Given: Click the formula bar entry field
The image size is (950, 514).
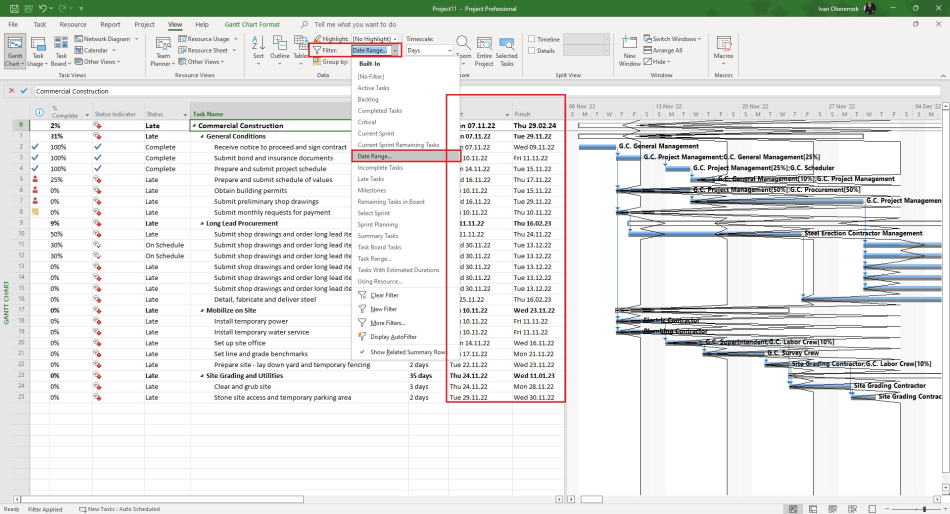Looking at the screenshot, I should [487, 91].
